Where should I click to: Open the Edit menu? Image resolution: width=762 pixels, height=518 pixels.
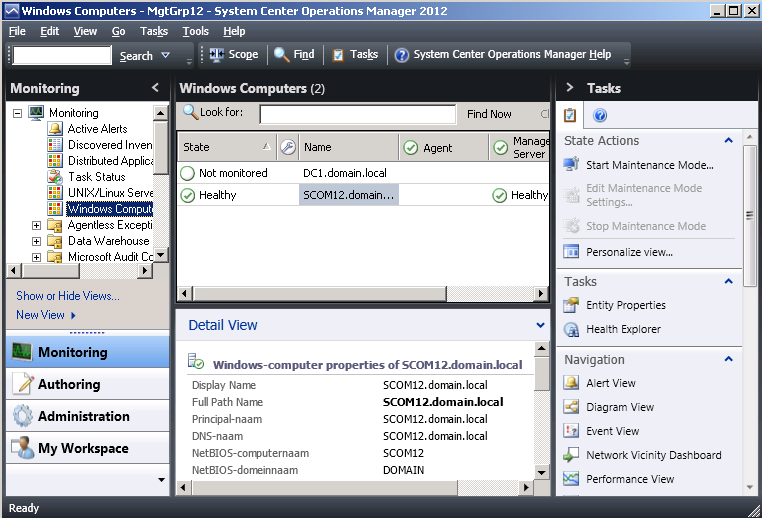coord(50,31)
